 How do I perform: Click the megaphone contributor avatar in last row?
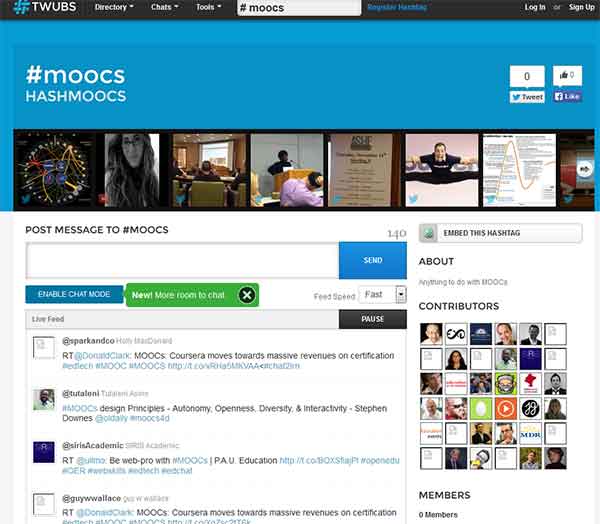coord(481,458)
